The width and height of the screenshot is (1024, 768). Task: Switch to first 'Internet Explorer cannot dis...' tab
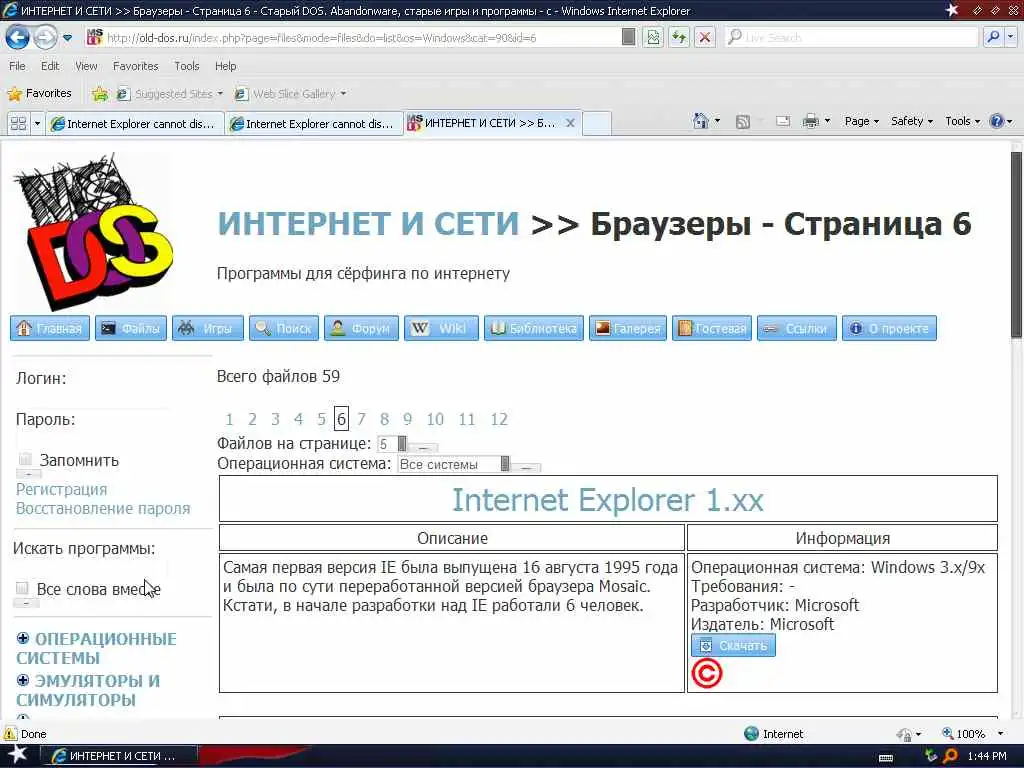coord(135,123)
